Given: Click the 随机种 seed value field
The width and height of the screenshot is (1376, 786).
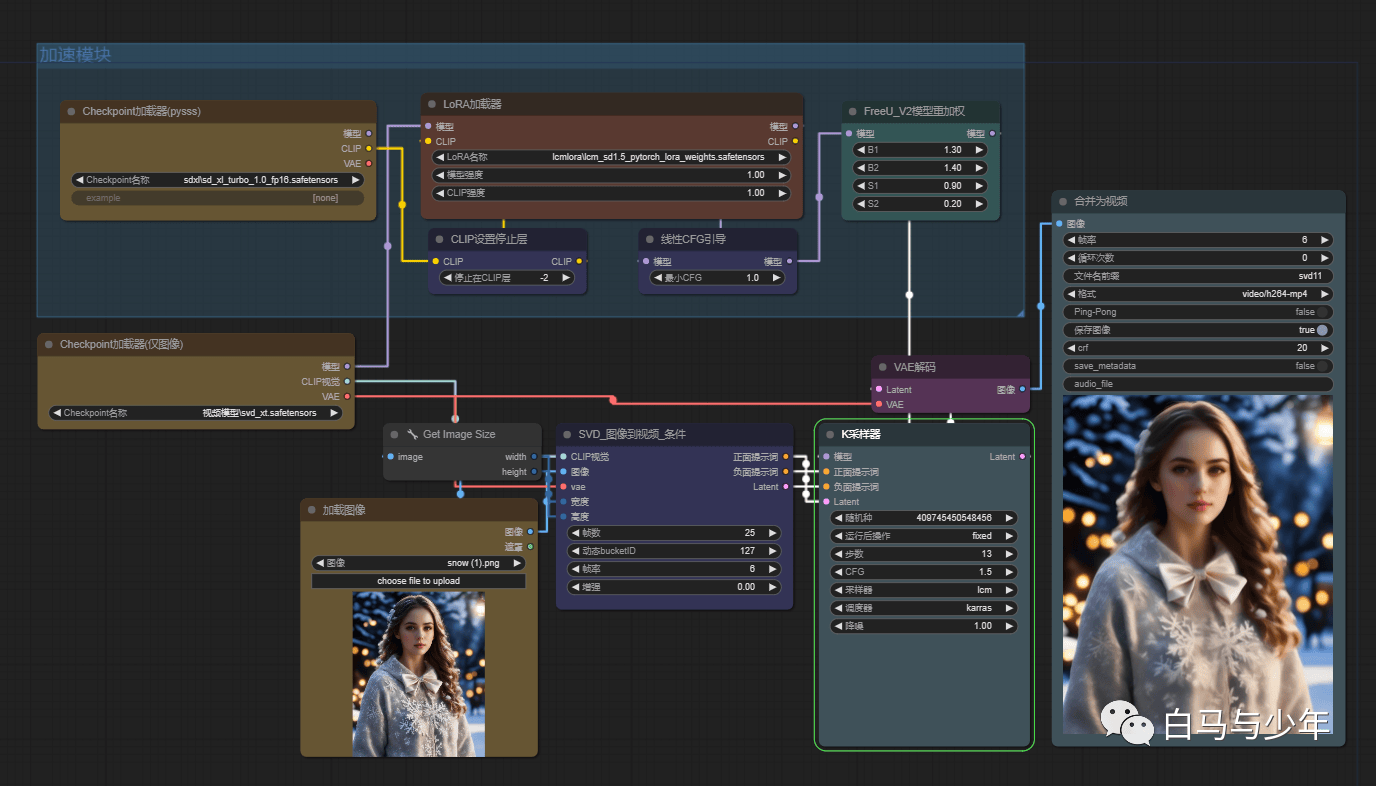Looking at the screenshot, I should [x=924, y=518].
